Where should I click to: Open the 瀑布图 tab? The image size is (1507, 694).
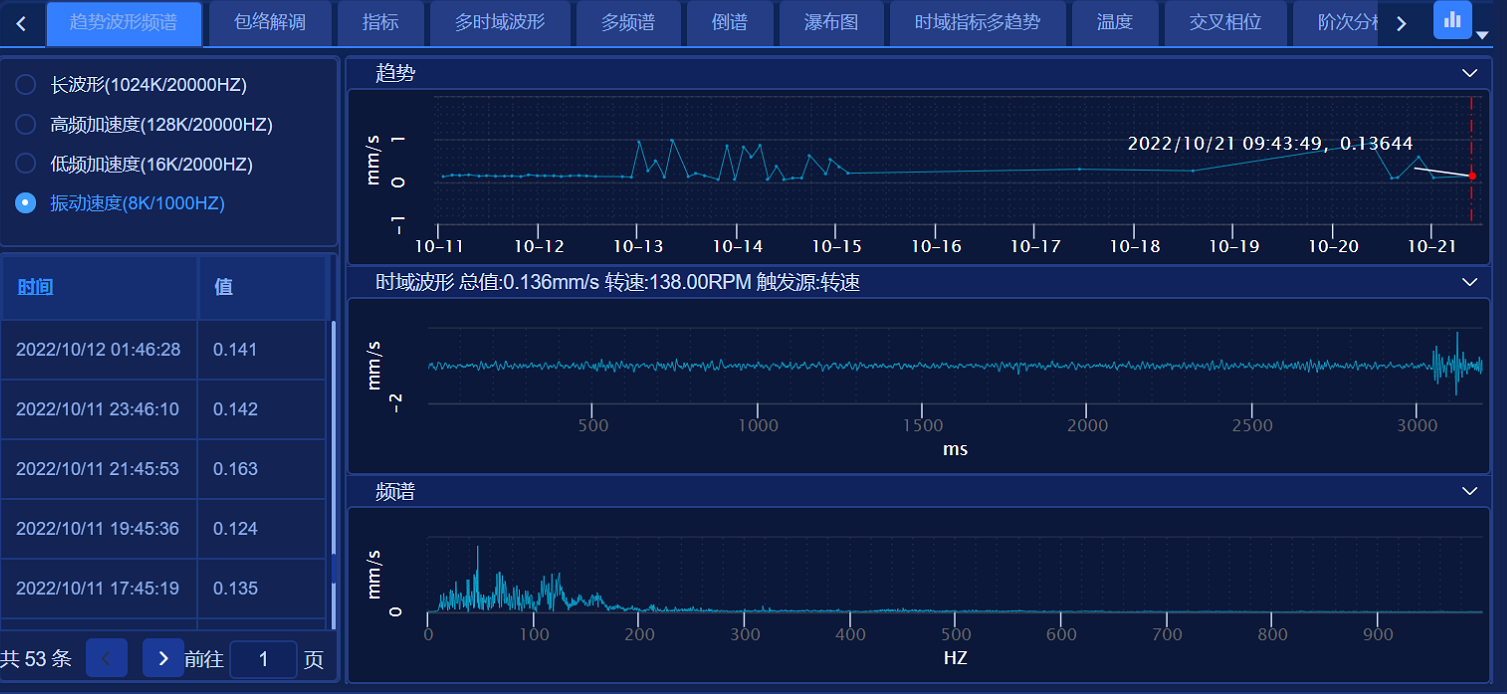point(831,23)
